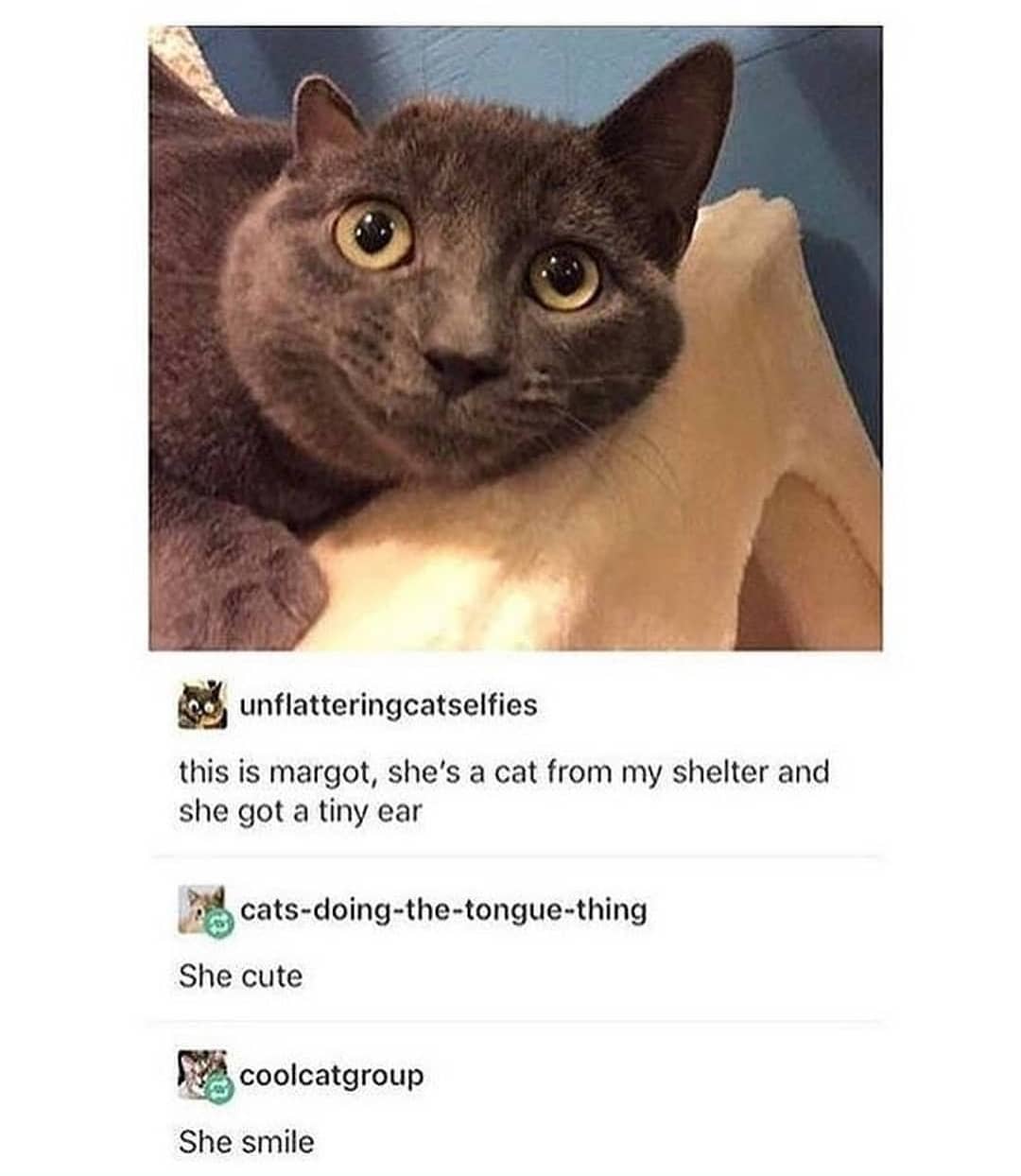
Task: Select the "She cute" comment text
Action: 241,976
